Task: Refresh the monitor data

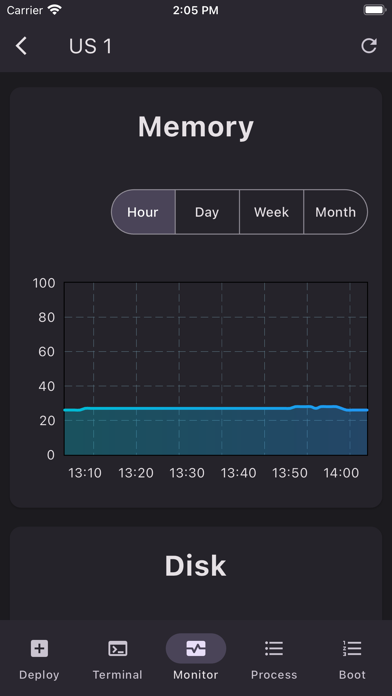Action: 369,46
